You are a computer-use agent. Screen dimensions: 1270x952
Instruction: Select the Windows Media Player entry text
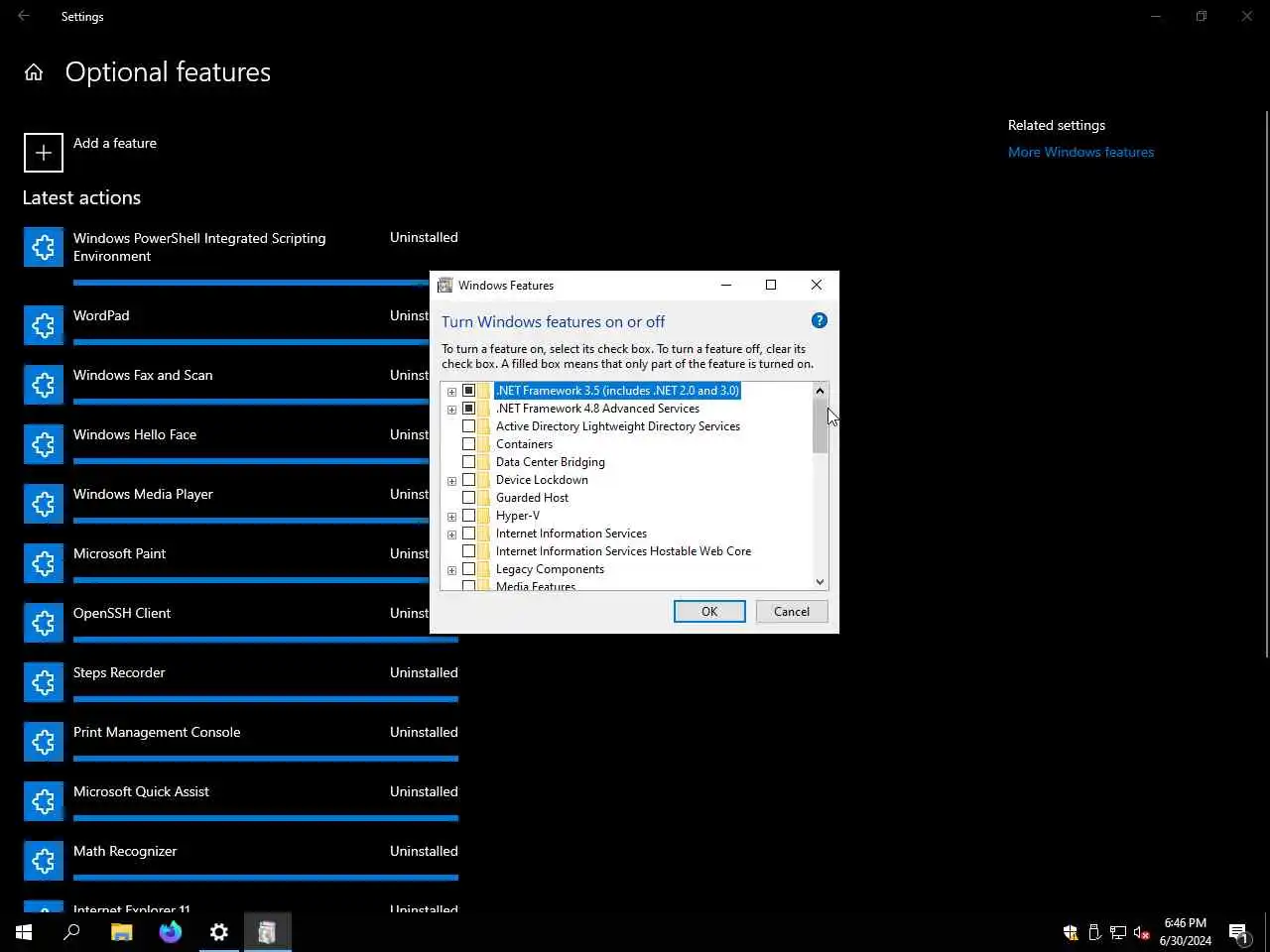click(143, 494)
